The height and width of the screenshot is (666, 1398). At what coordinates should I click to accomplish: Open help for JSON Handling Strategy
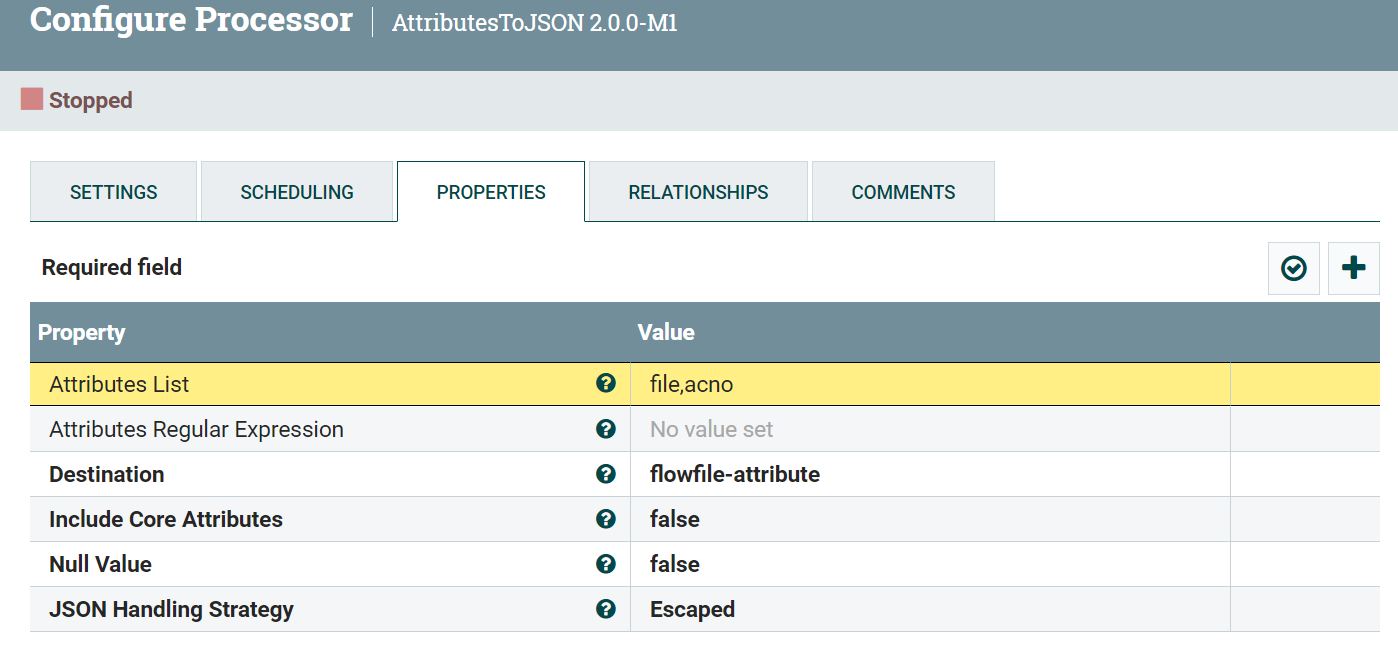pos(605,609)
